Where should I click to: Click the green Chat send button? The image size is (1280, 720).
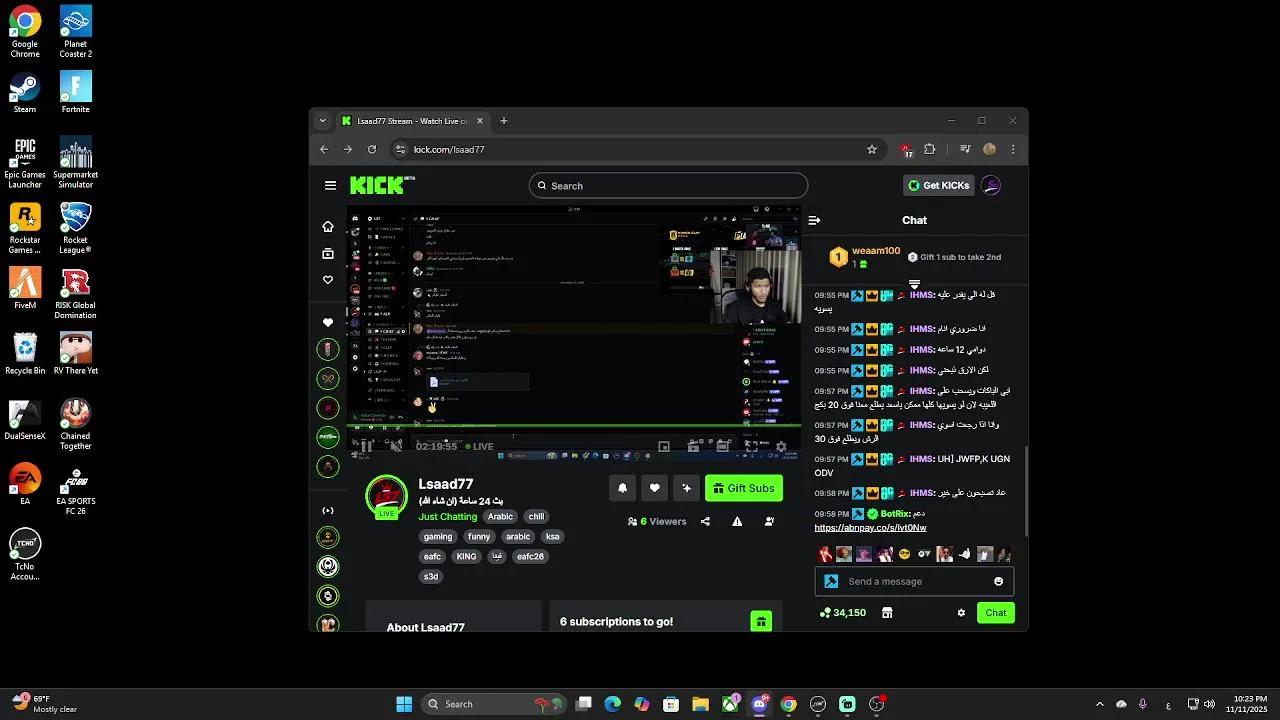point(996,613)
